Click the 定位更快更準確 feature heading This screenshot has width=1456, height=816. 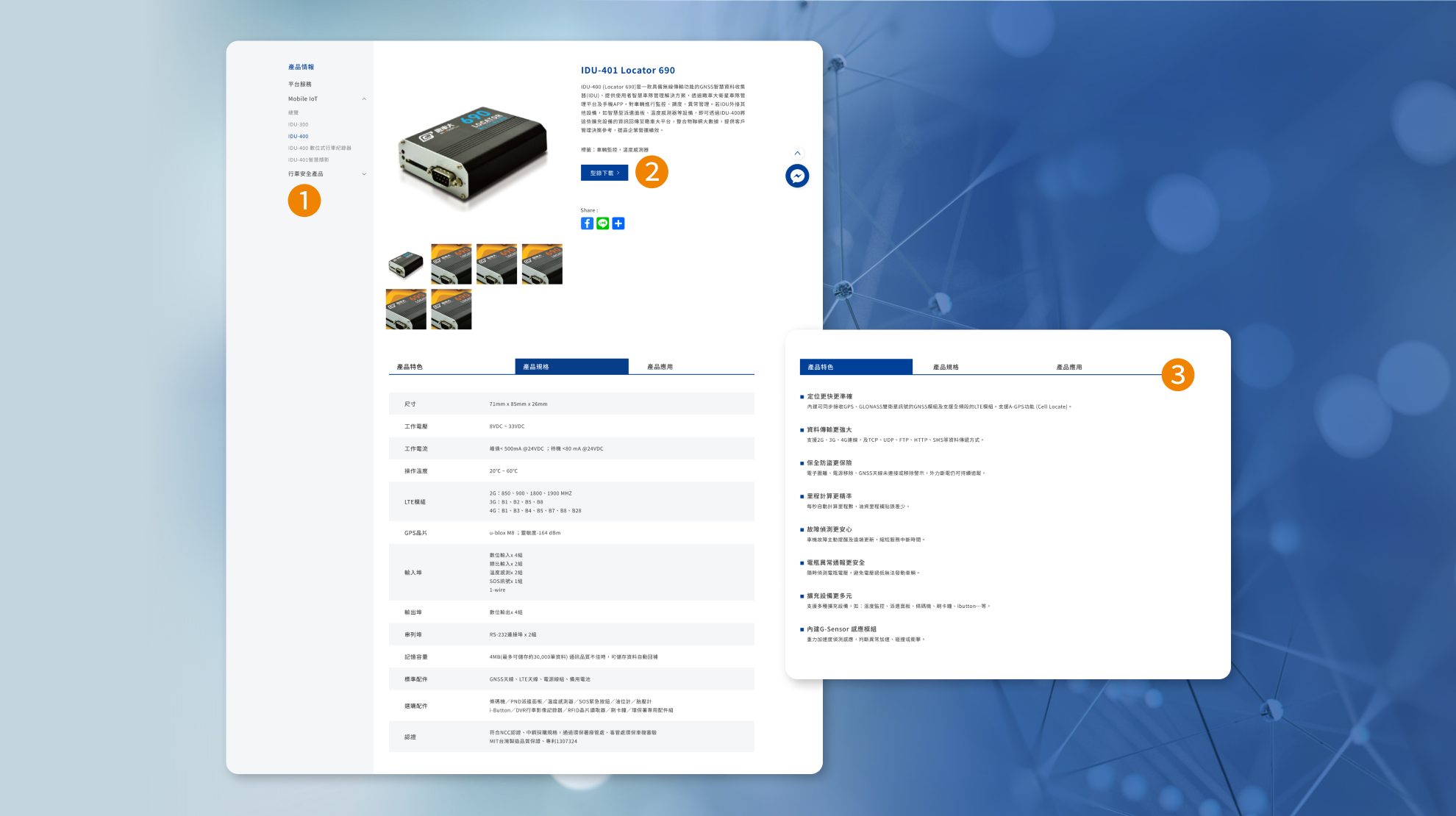click(x=829, y=396)
